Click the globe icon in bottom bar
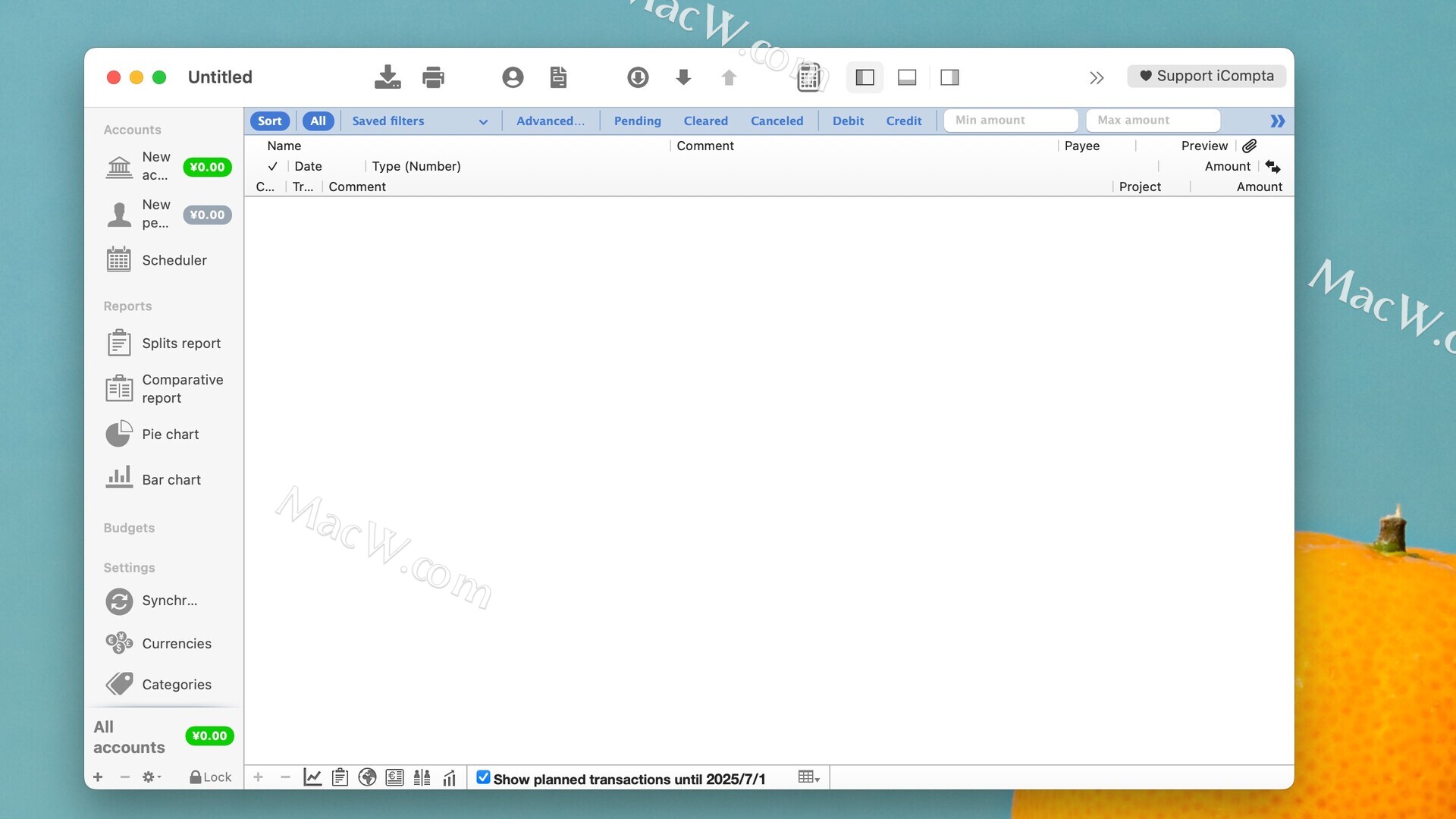Viewport: 1456px width, 819px height. click(x=367, y=777)
